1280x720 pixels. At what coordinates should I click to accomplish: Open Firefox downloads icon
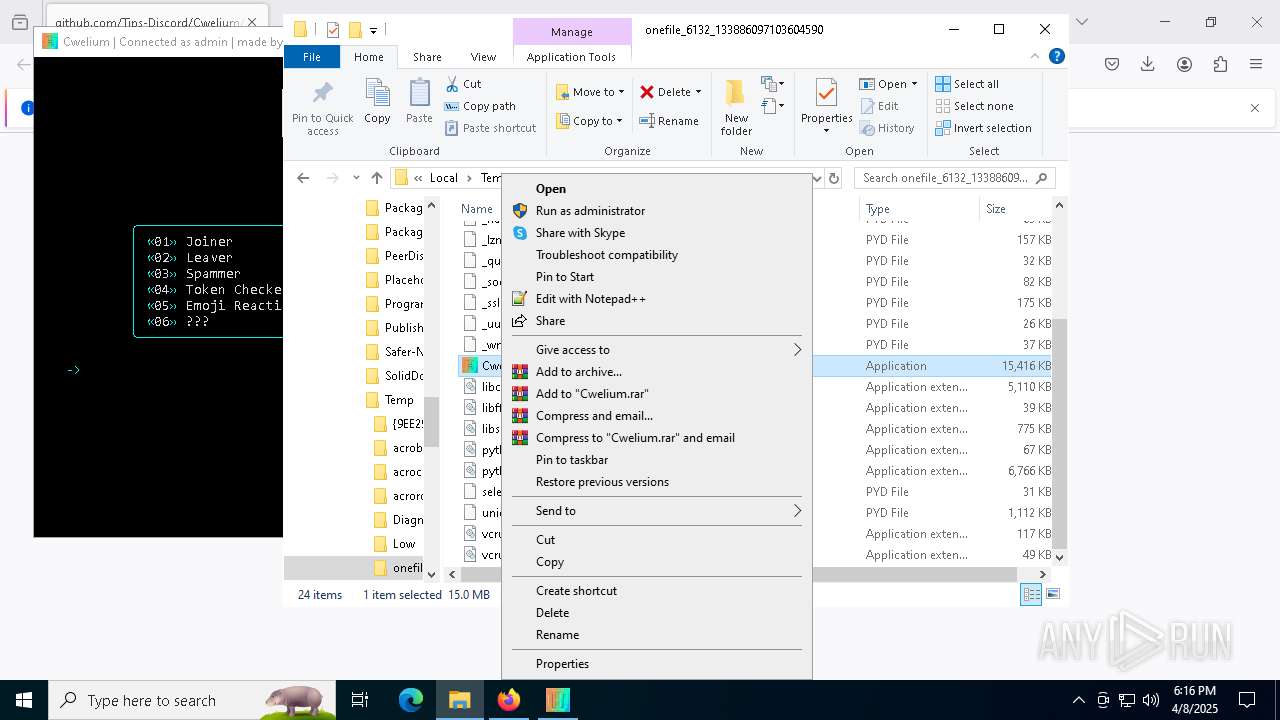tap(1148, 64)
